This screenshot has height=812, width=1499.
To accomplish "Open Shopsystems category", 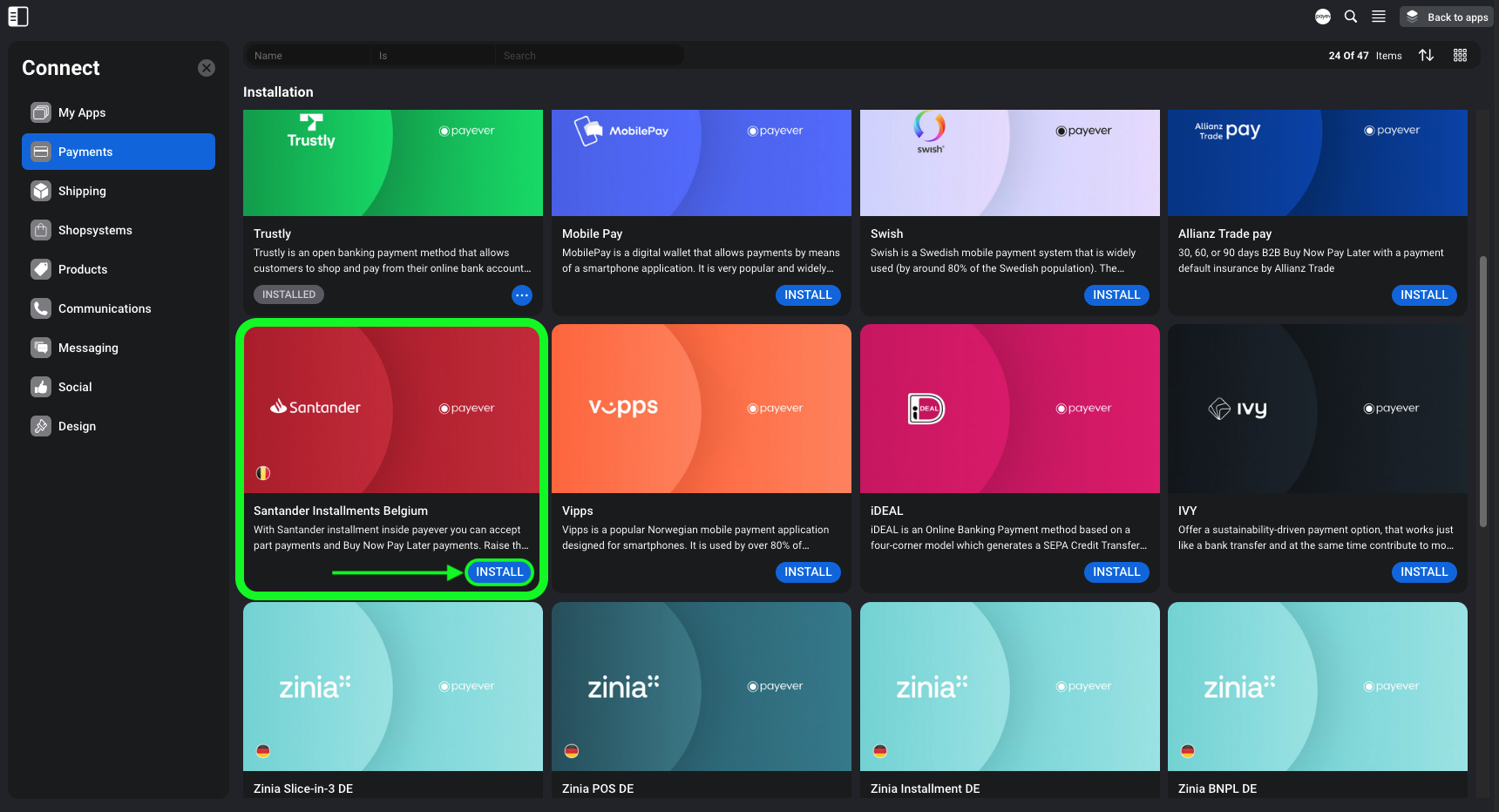I will tap(119, 230).
